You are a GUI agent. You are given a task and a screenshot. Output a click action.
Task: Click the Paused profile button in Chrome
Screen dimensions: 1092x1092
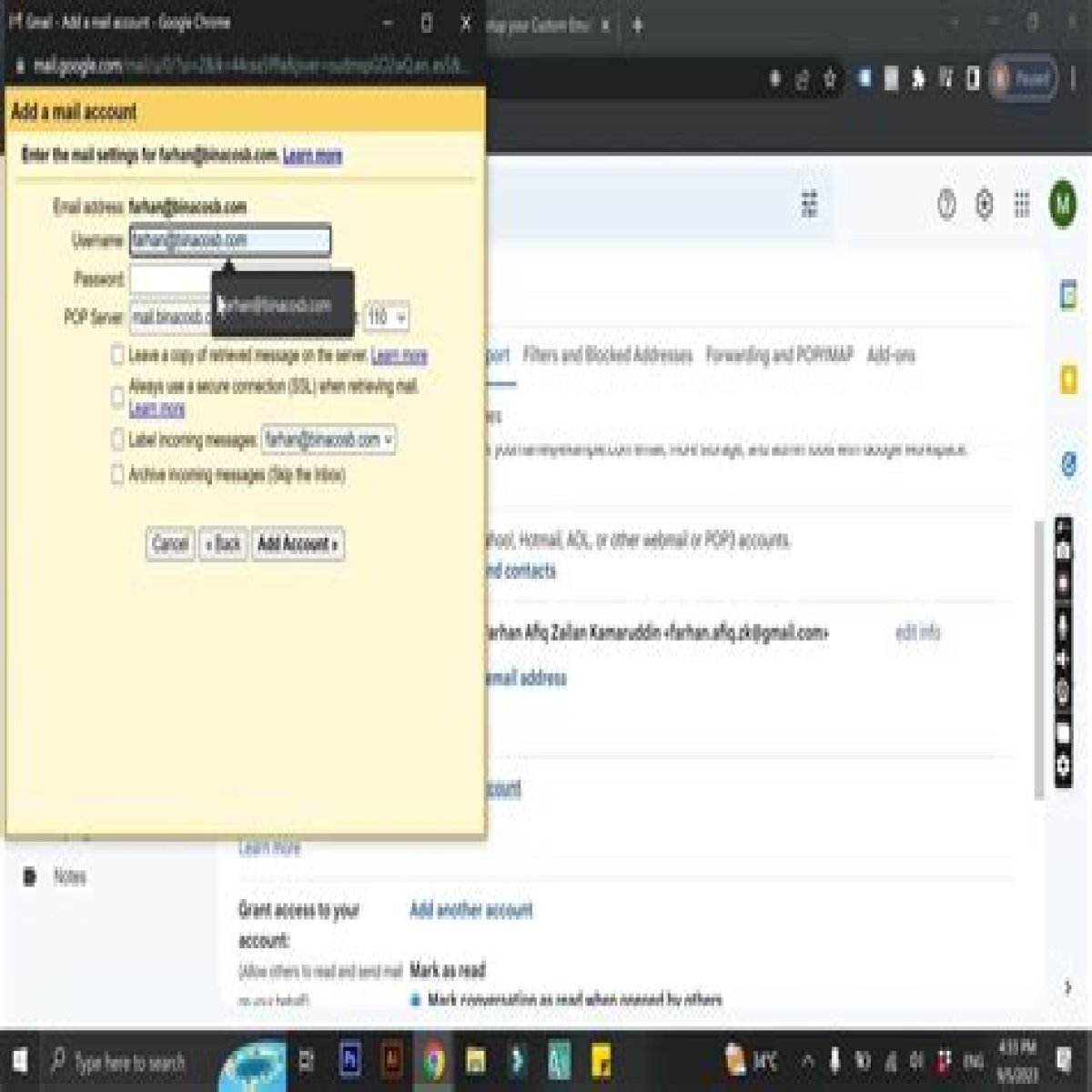[x=1024, y=79]
